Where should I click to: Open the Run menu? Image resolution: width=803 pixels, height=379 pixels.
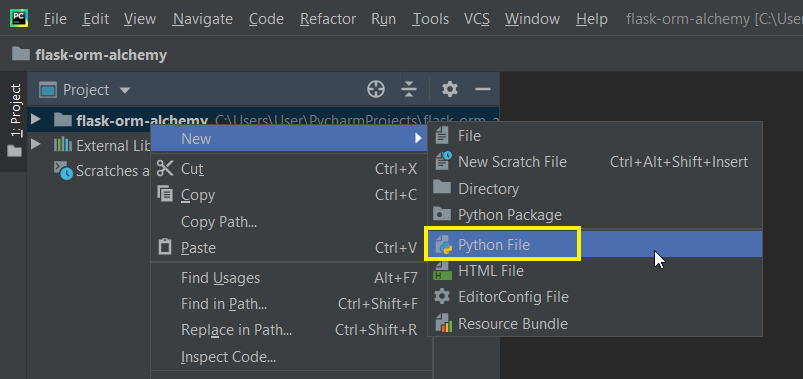pos(384,19)
